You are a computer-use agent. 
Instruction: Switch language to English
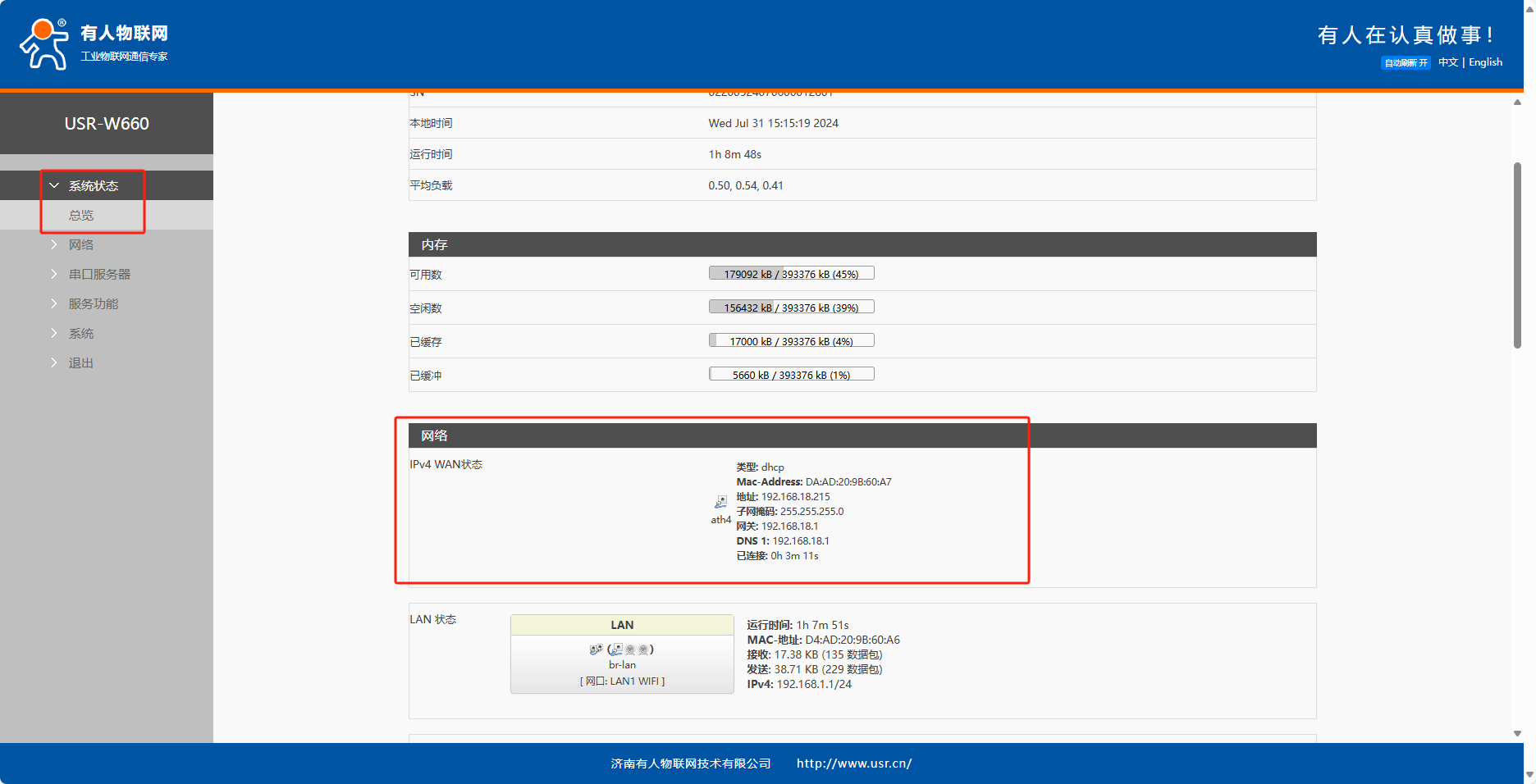(1485, 62)
